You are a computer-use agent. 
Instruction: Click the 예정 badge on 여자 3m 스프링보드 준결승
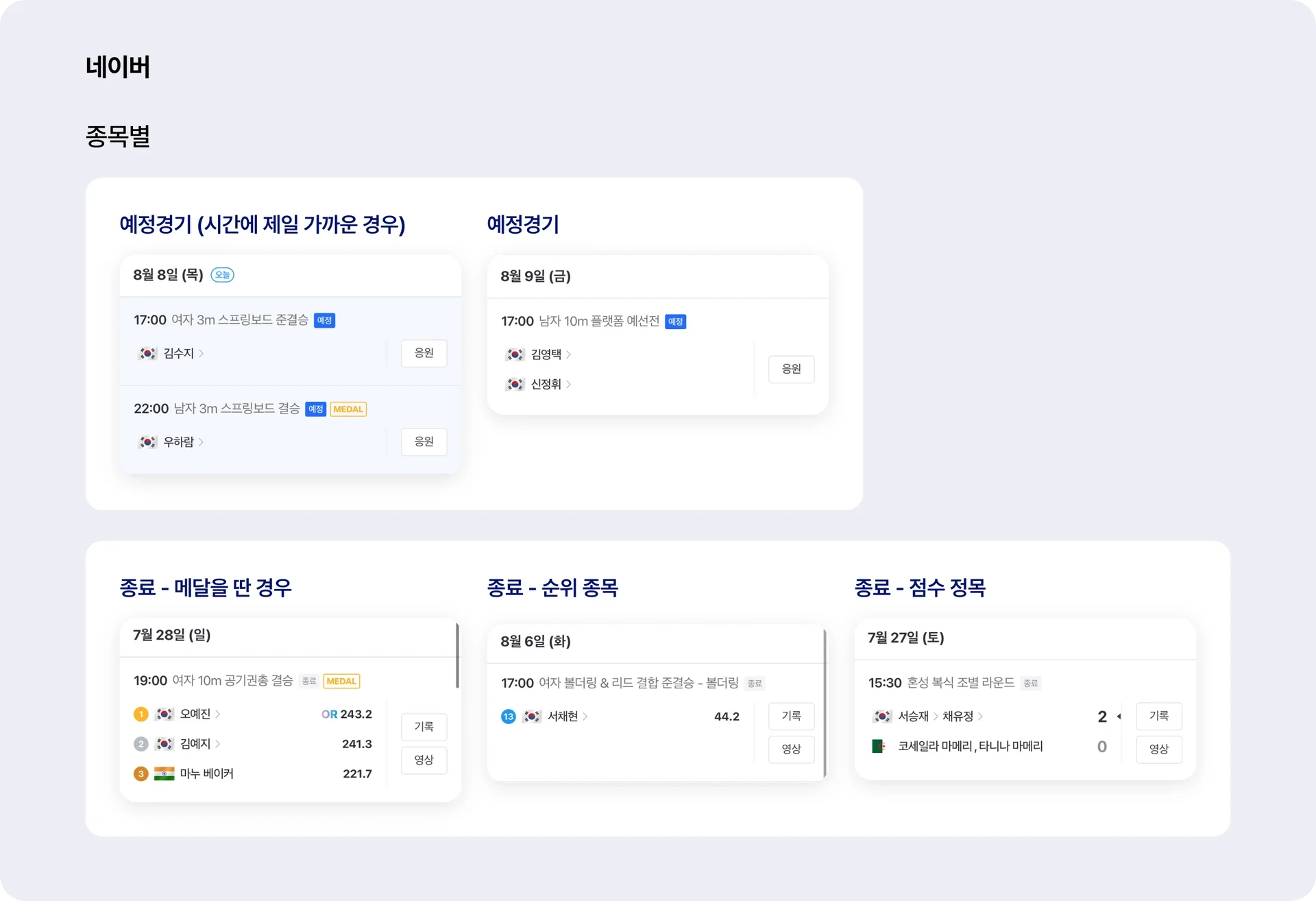(x=324, y=320)
